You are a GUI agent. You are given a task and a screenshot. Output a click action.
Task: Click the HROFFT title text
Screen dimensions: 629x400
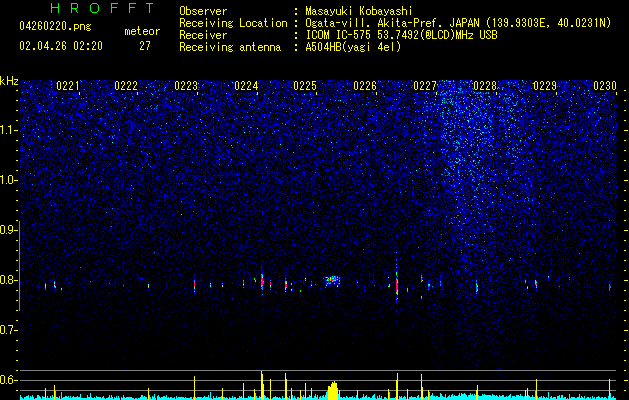[103, 8]
